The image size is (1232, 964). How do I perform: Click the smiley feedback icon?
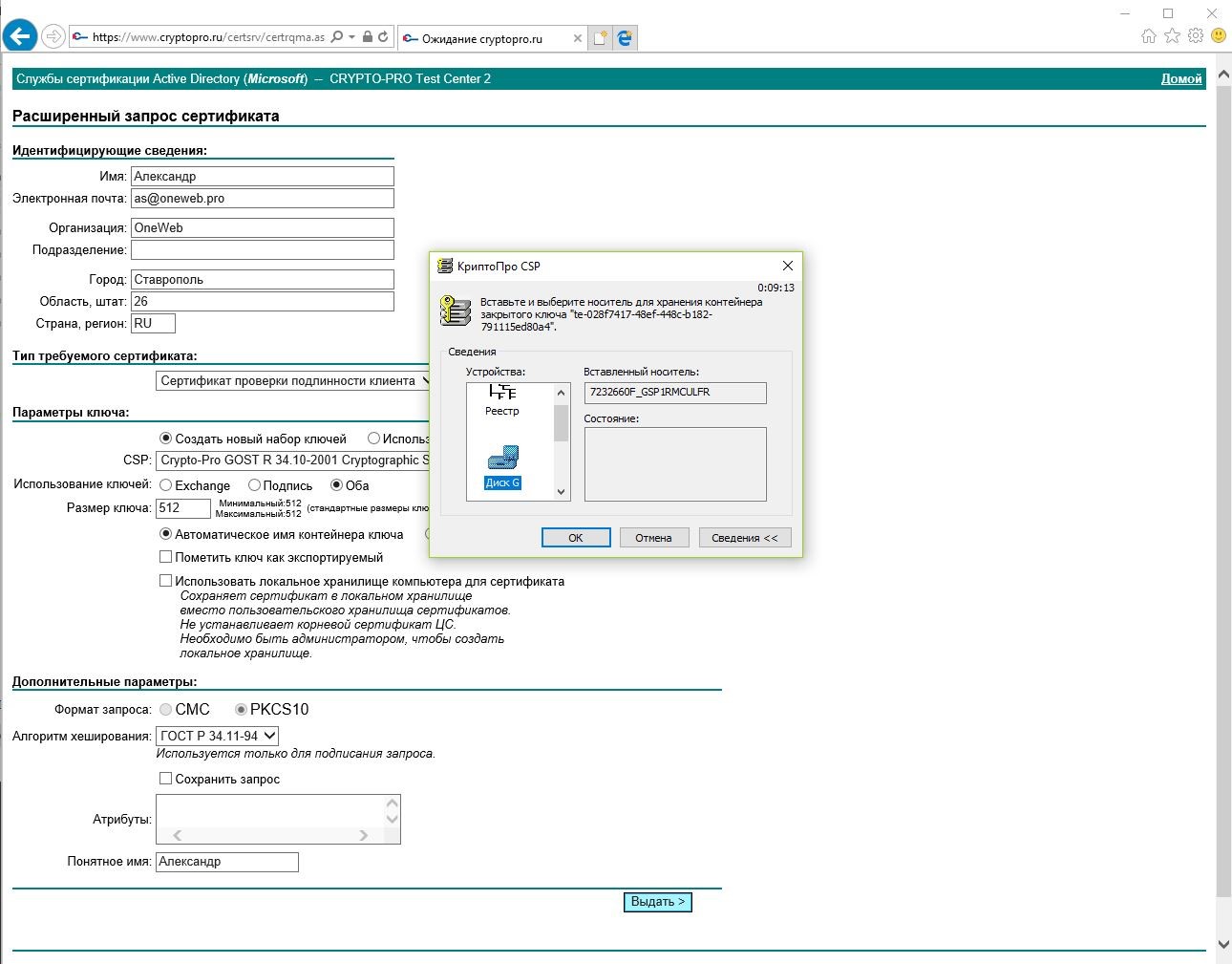coord(1218,36)
